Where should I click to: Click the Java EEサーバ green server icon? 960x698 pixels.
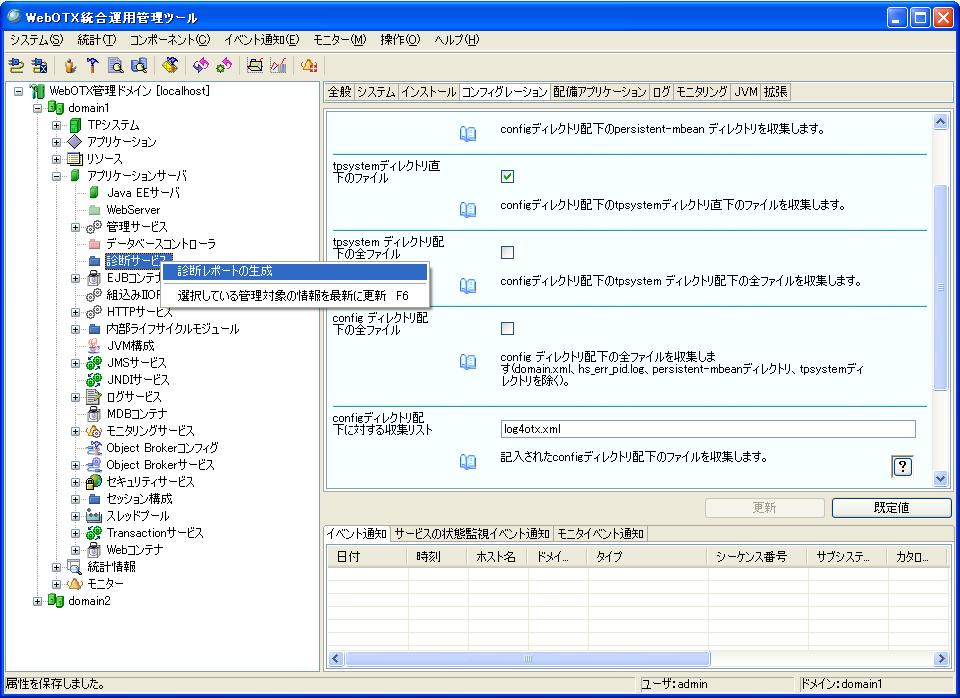(94, 193)
